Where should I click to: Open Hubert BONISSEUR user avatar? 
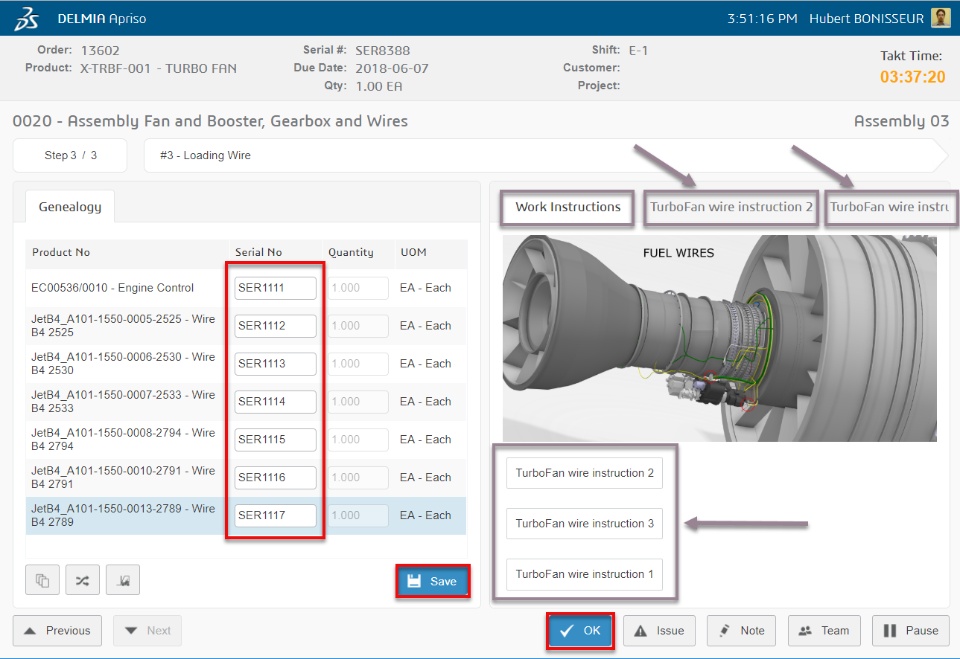pyautogui.click(x=940, y=18)
